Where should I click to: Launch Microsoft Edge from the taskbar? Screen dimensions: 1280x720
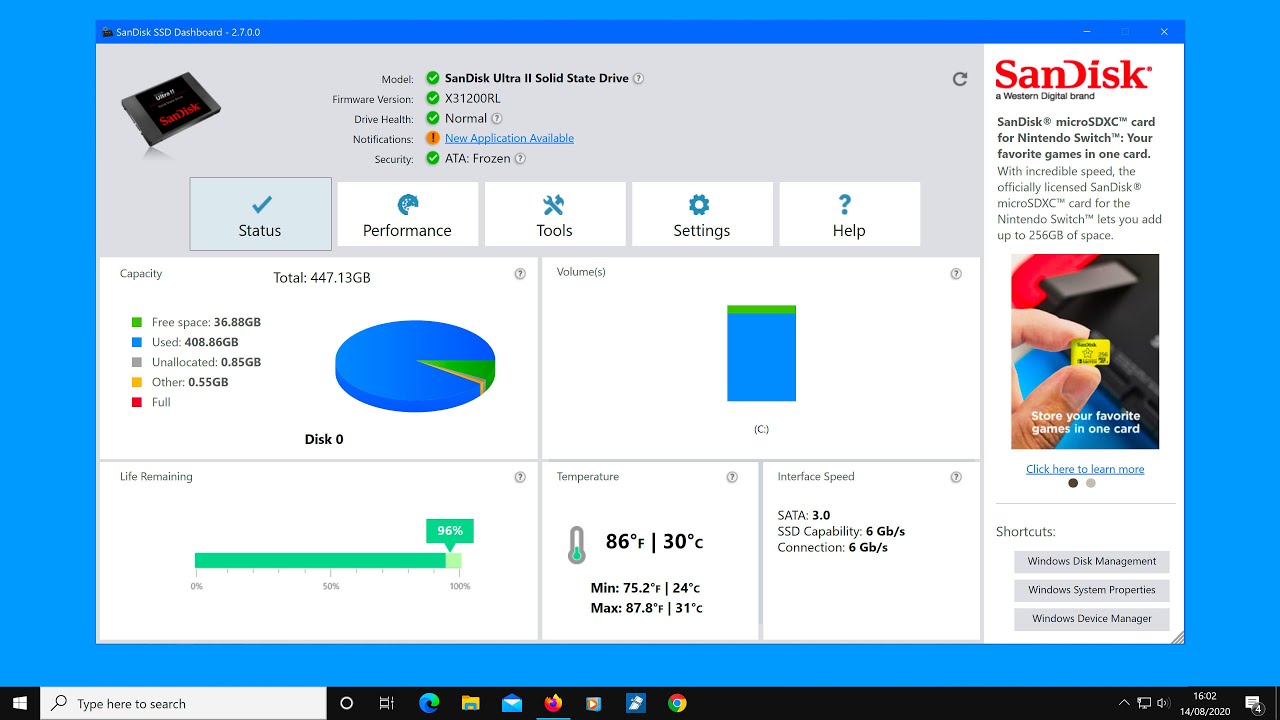(429, 703)
